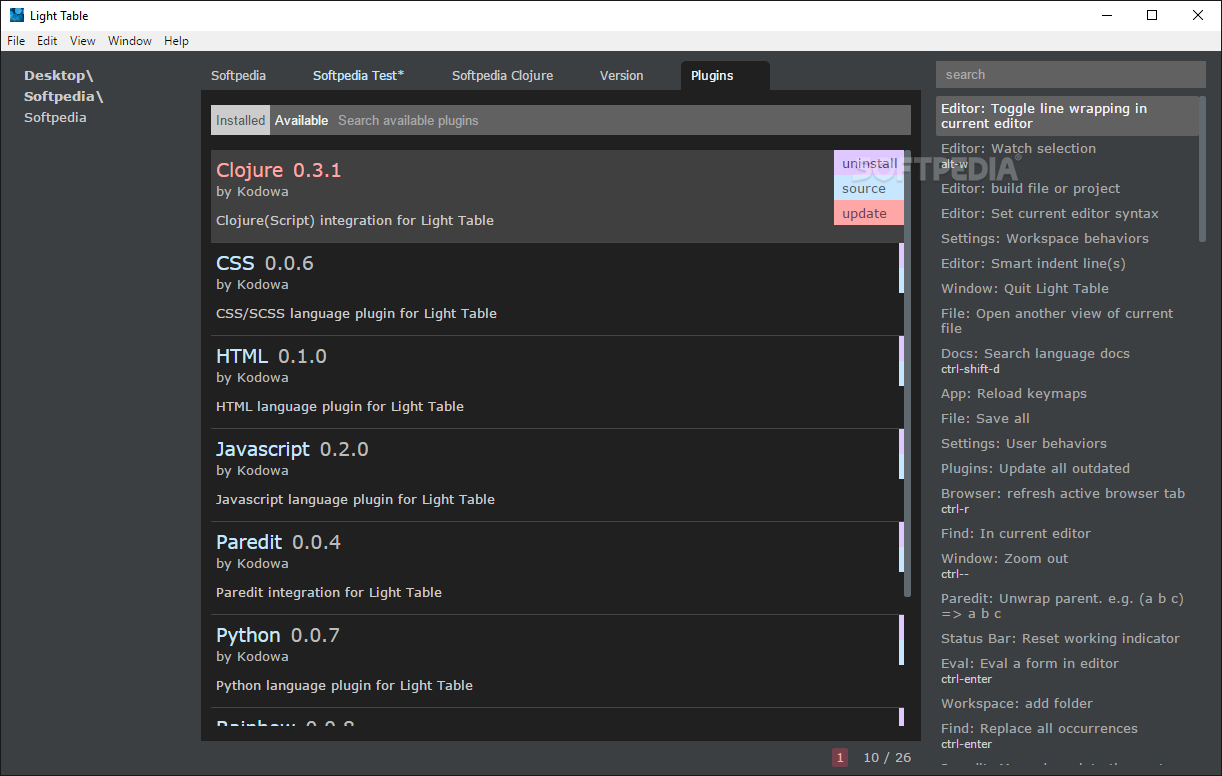Switch to the Softpedia tab
The image size is (1222, 776).
tap(238, 76)
